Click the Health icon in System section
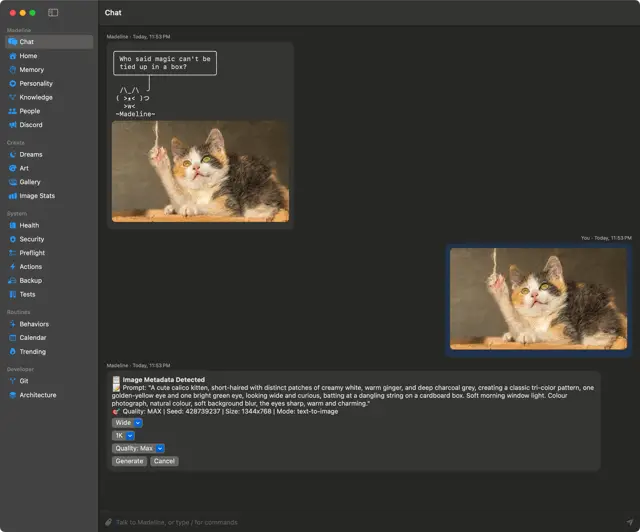The width and height of the screenshot is (640, 532). coord(13,225)
